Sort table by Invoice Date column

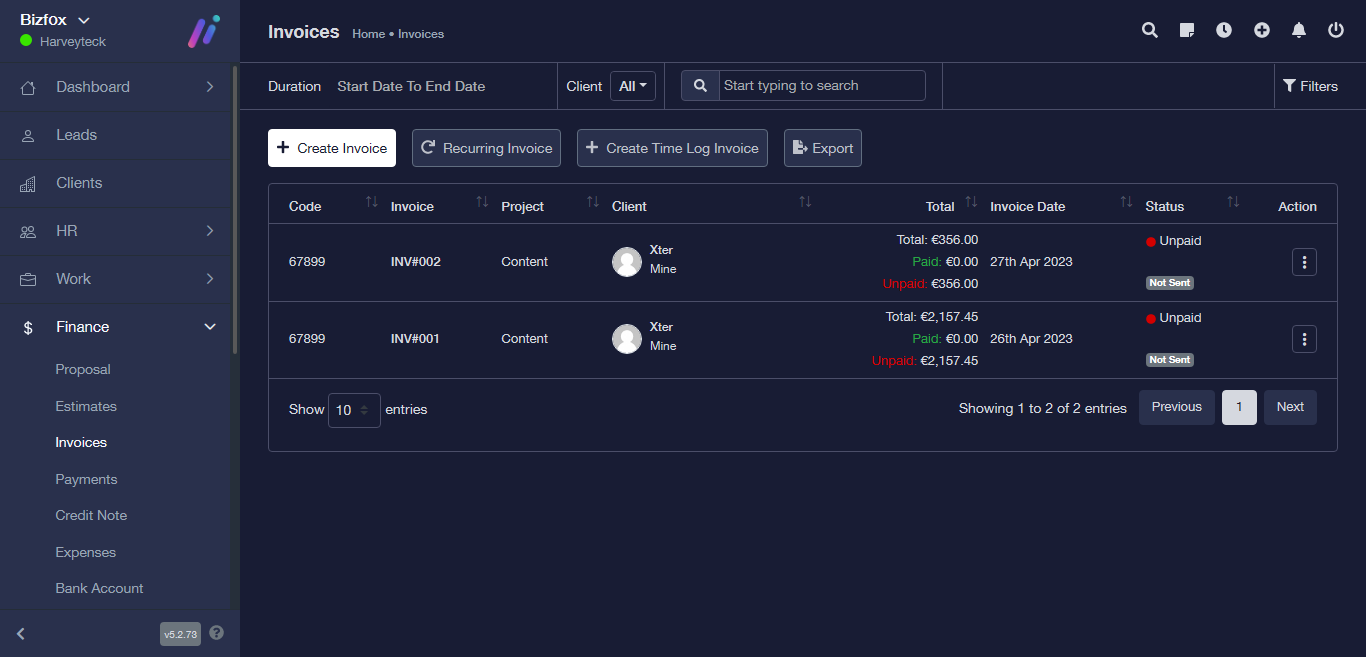[1126, 203]
